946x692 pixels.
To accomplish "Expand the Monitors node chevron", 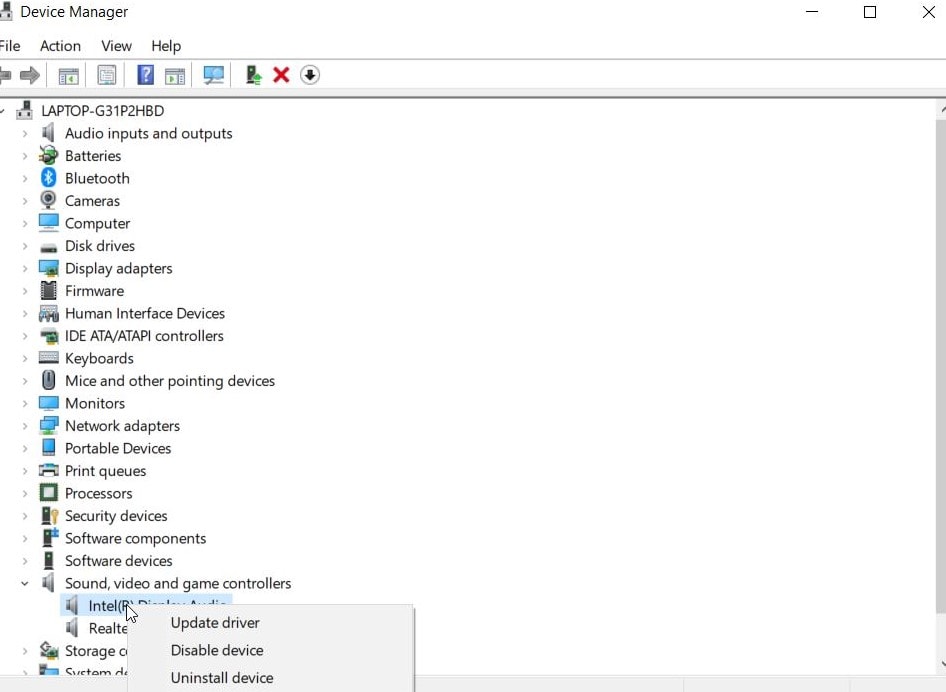I will (x=25, y=403).
